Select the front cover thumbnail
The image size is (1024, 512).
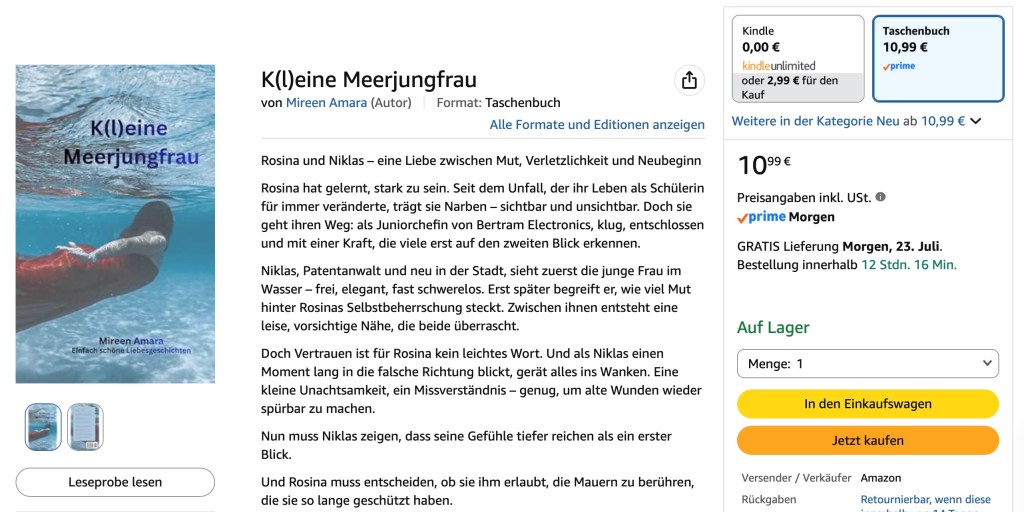coord(43,427)
